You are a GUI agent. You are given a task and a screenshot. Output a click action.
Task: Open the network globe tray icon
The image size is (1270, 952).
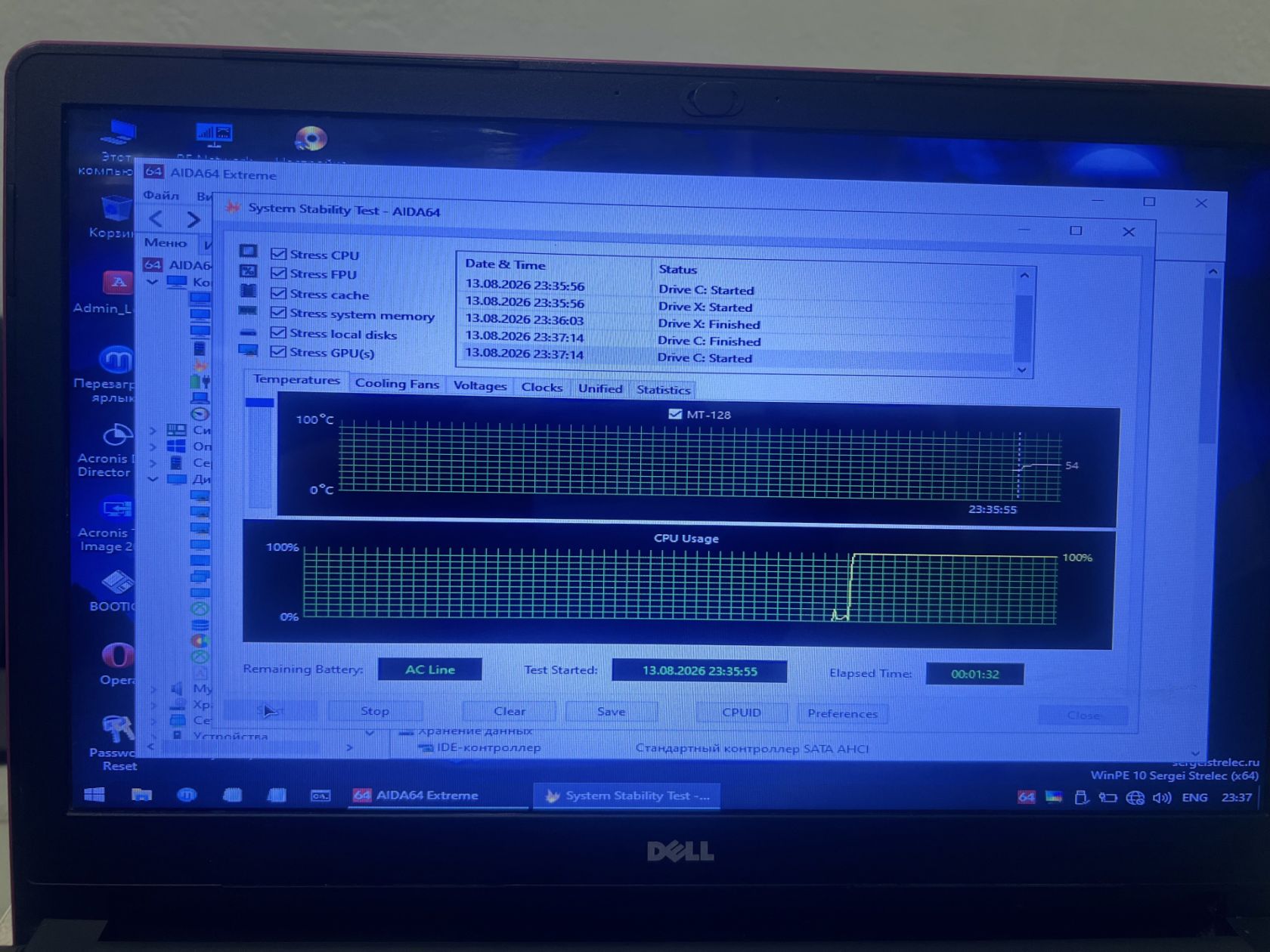pos(1135,798)
